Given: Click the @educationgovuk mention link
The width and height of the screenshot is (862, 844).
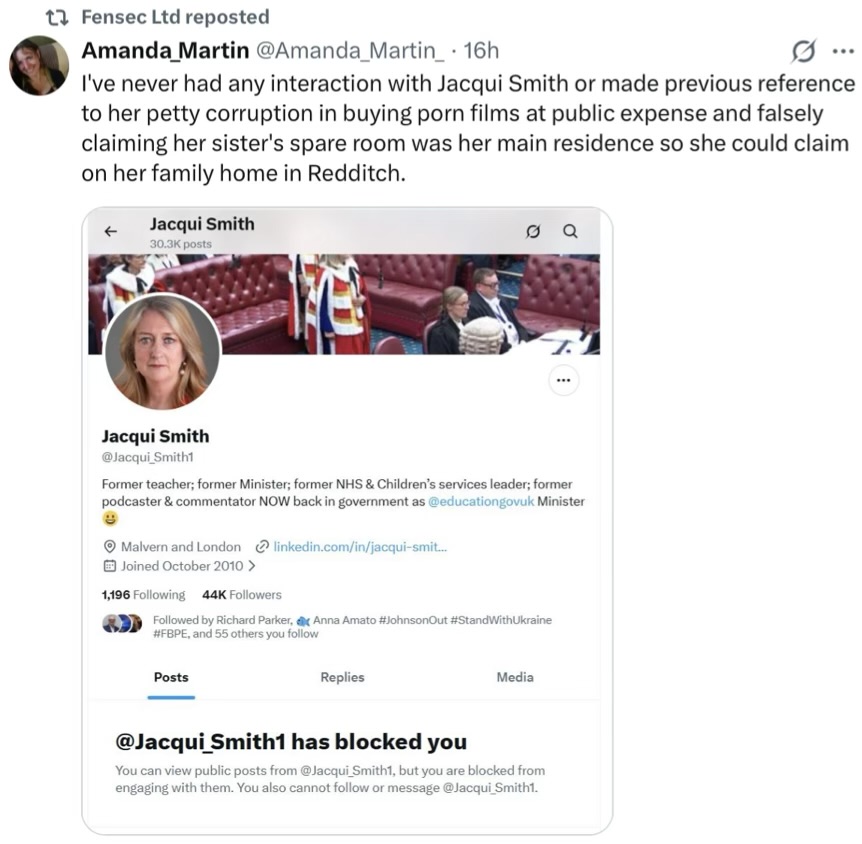Looking at the screenshot, I should pos(480,501).
